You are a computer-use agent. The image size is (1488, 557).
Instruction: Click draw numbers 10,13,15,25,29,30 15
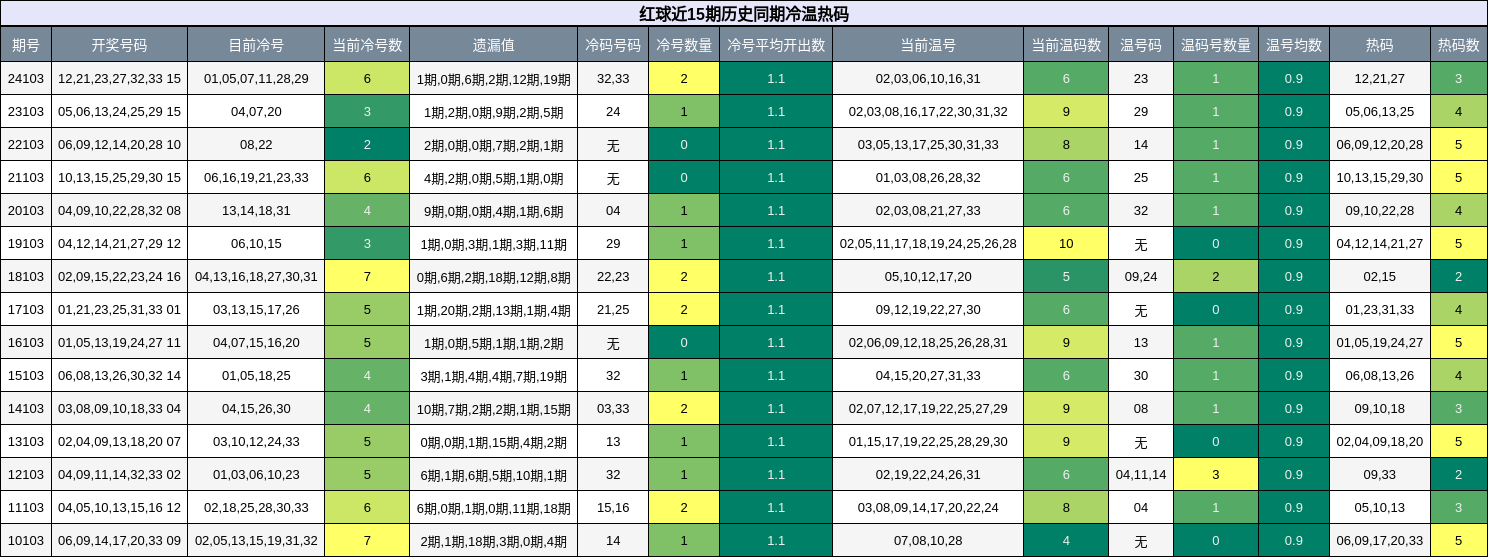(x=119, y=178)
